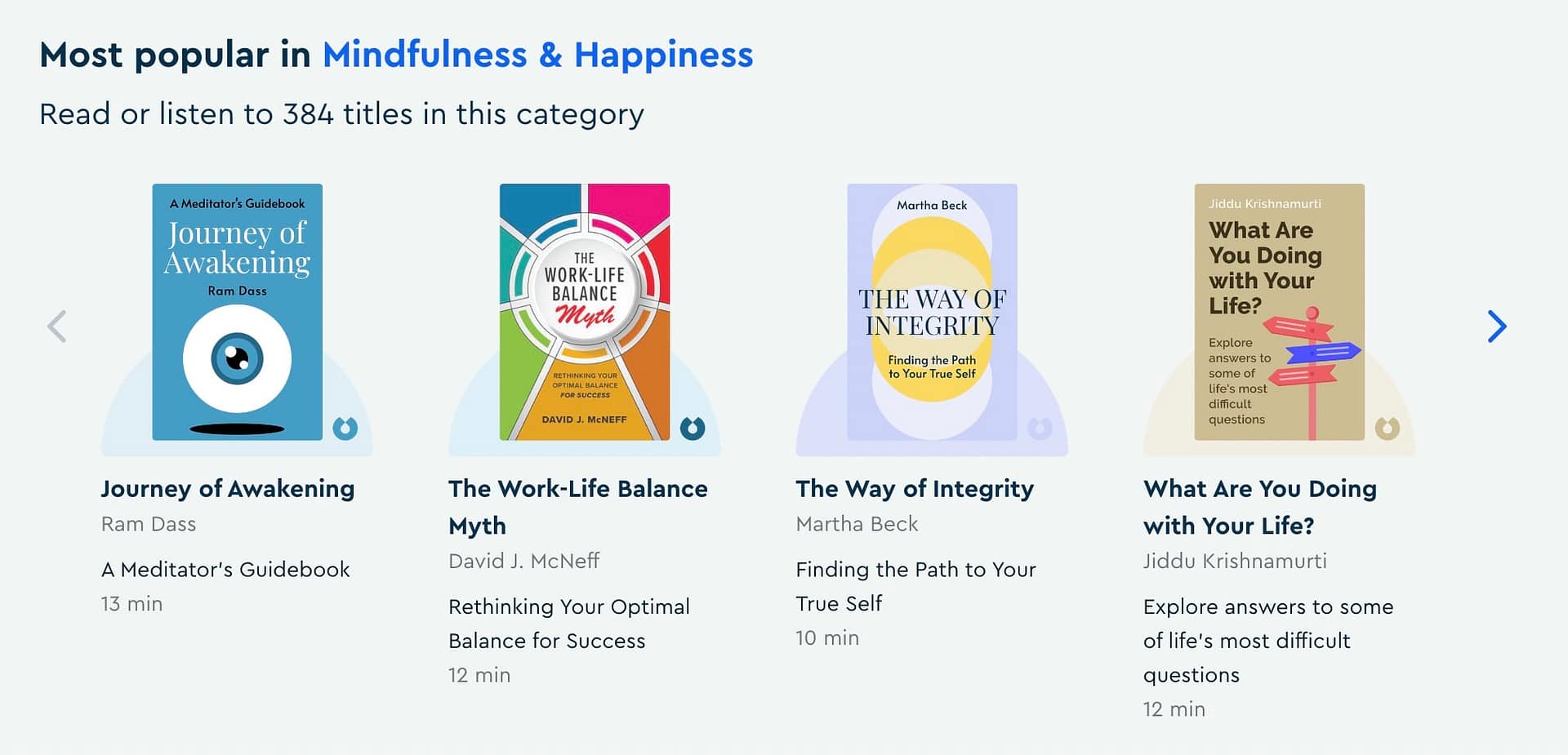Screen dimensions: 1568x755
Task: Click The Way of Integrity title
Action: [x=915, y=488]
